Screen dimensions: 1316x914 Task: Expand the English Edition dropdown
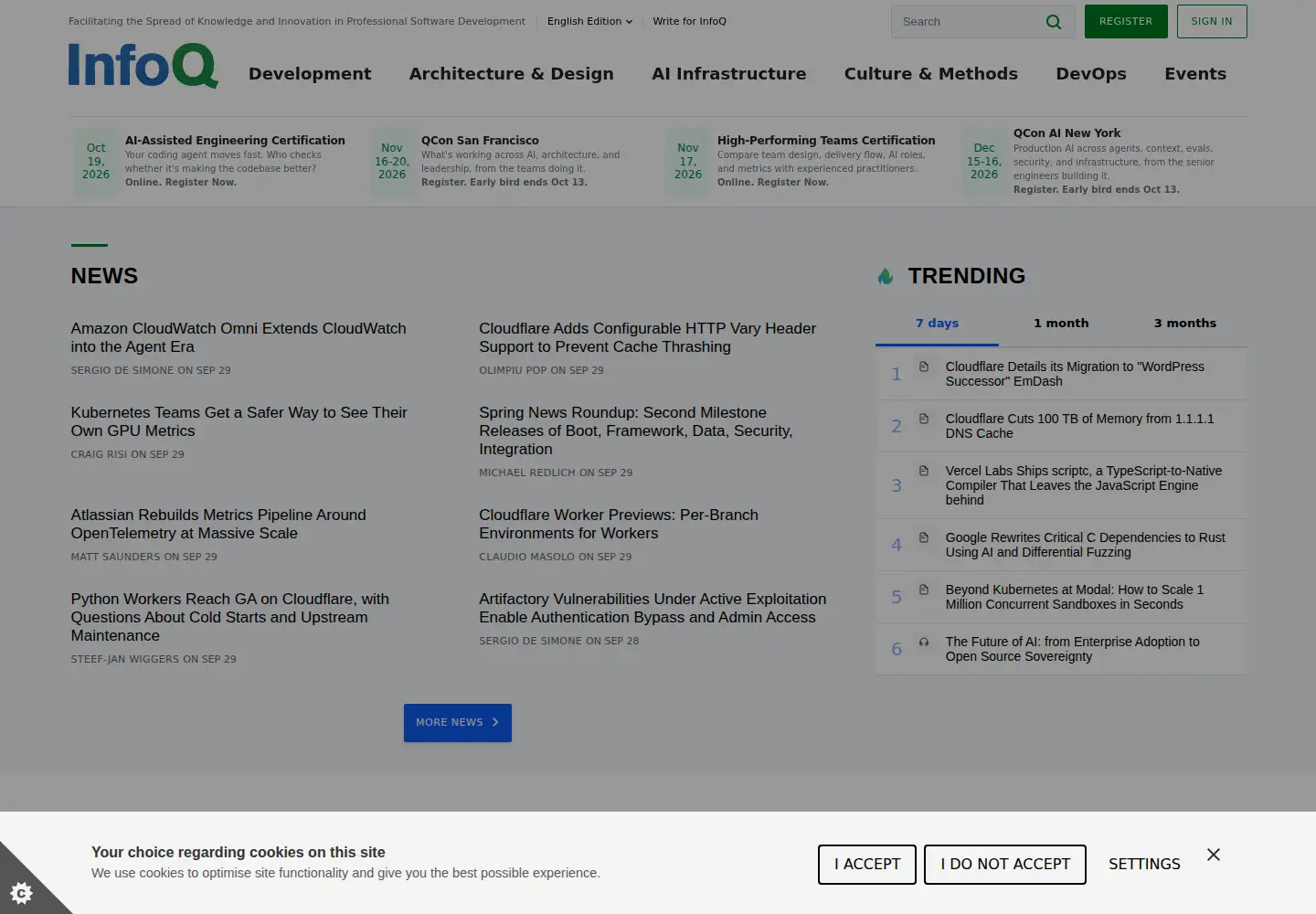coord(589,21)
